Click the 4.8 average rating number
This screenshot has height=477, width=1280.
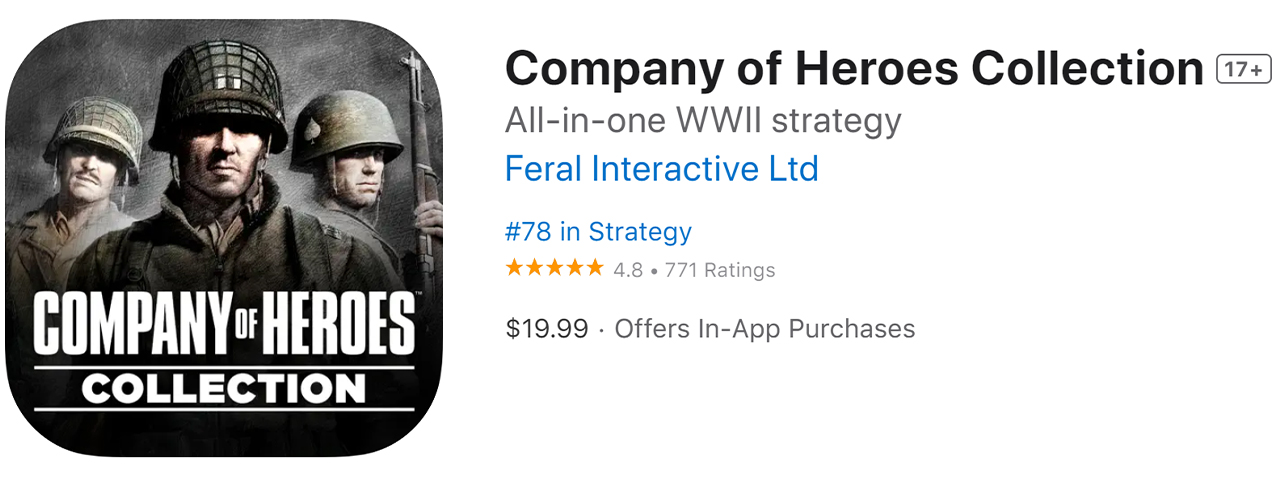[x=628, y=270]
